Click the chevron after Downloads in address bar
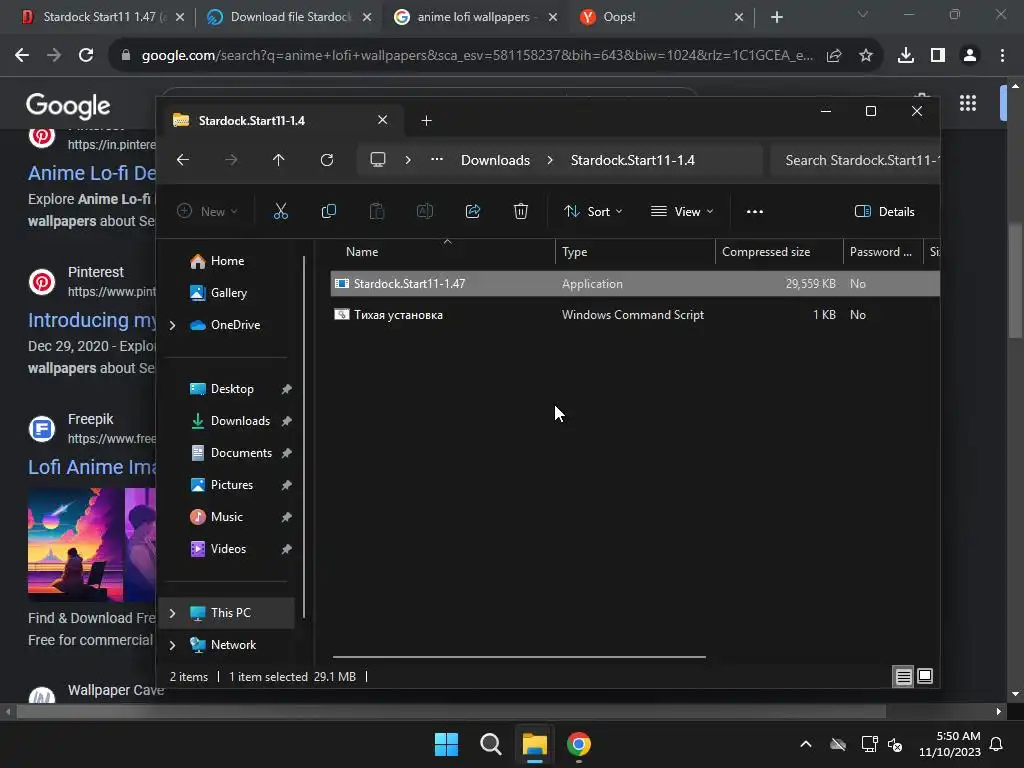The width and height of the screenshot is (1024, 768). coord(550,160)
